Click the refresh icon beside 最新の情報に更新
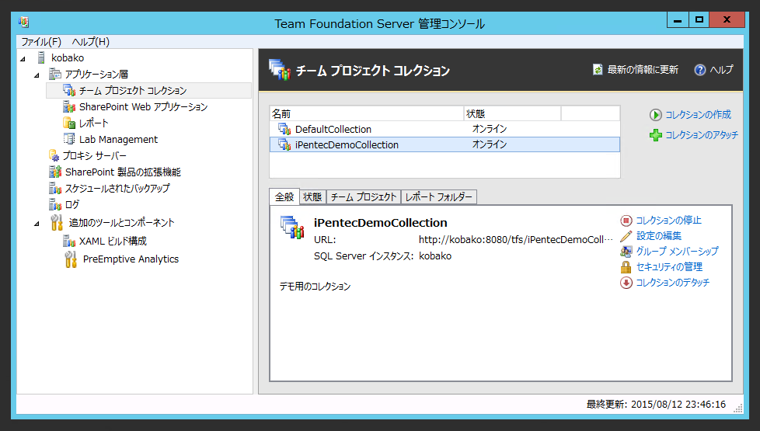760x431 pixels. coord(598,70)
